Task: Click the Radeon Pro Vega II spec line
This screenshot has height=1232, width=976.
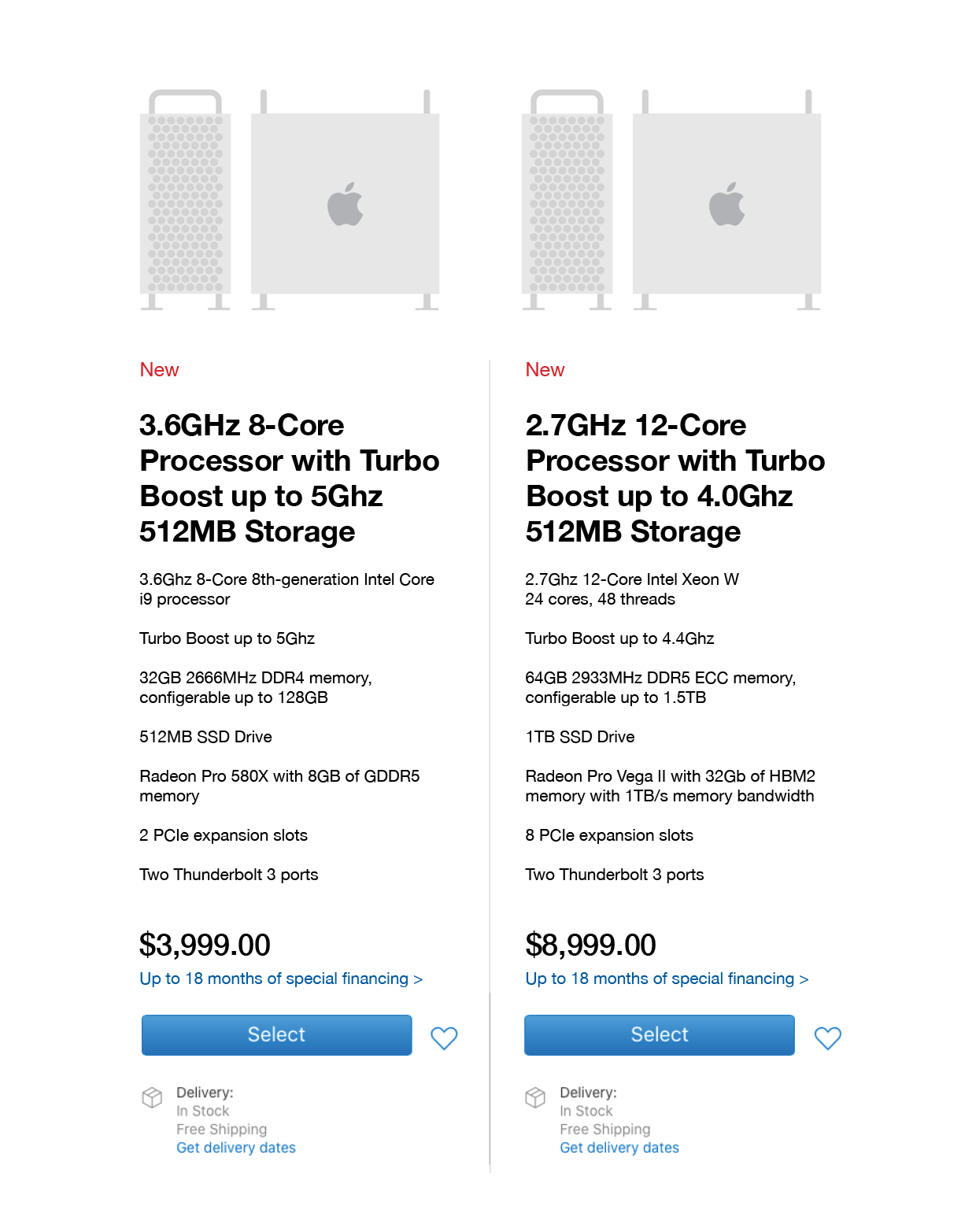Action: click(670, 786)
